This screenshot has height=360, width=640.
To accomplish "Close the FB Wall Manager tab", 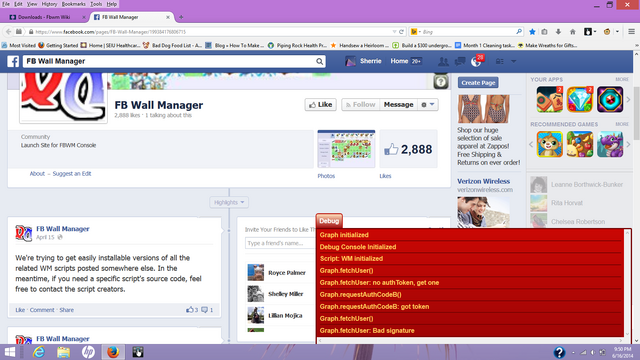I will click(x=168, y=17).
